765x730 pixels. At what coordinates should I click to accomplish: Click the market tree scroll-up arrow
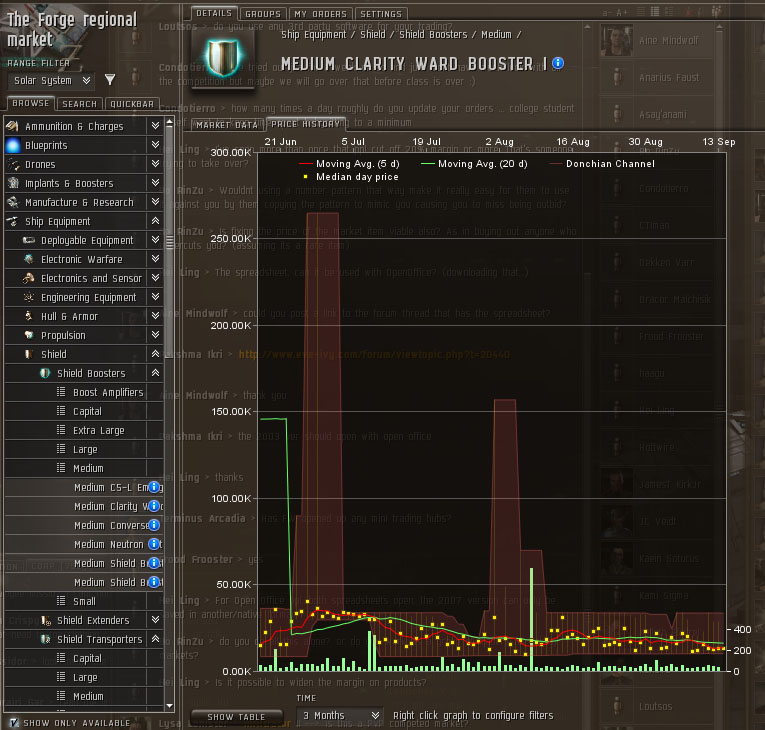pos(169,121)
